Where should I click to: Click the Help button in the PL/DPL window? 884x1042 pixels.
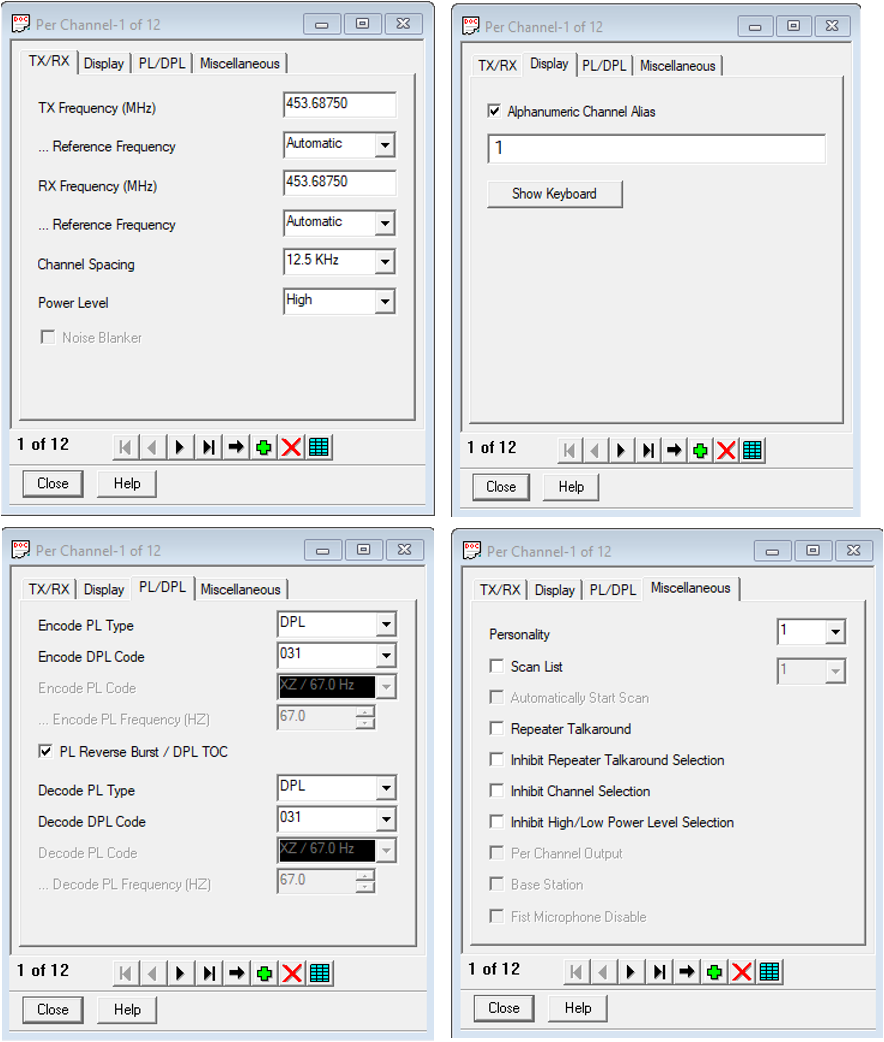[127, 1009]
